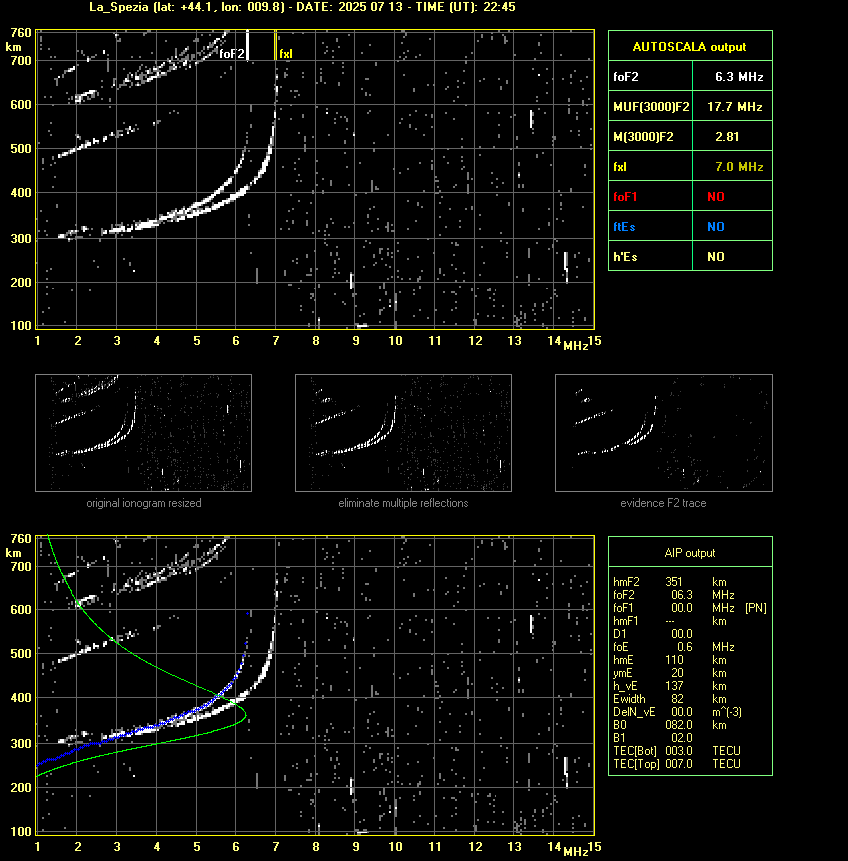The image size is (848, 861).
Task: Select the hmF1 dashes value
Action: [670, 621]
